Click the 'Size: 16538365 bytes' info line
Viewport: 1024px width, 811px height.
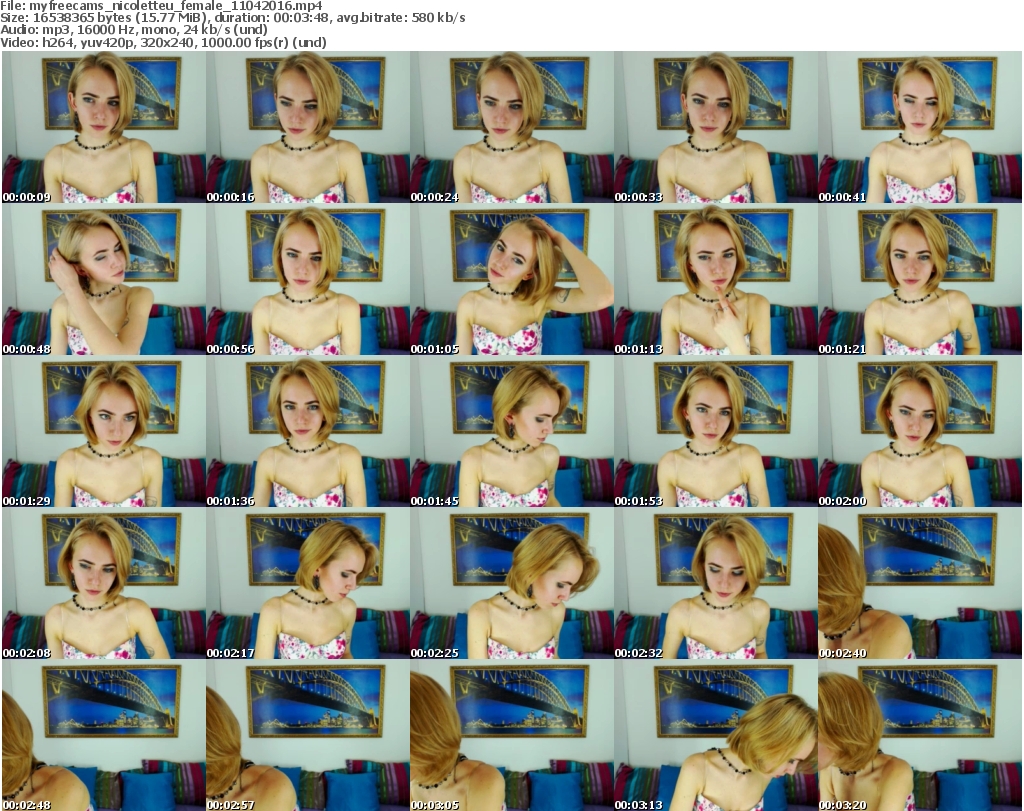click(x=232, y=18)
